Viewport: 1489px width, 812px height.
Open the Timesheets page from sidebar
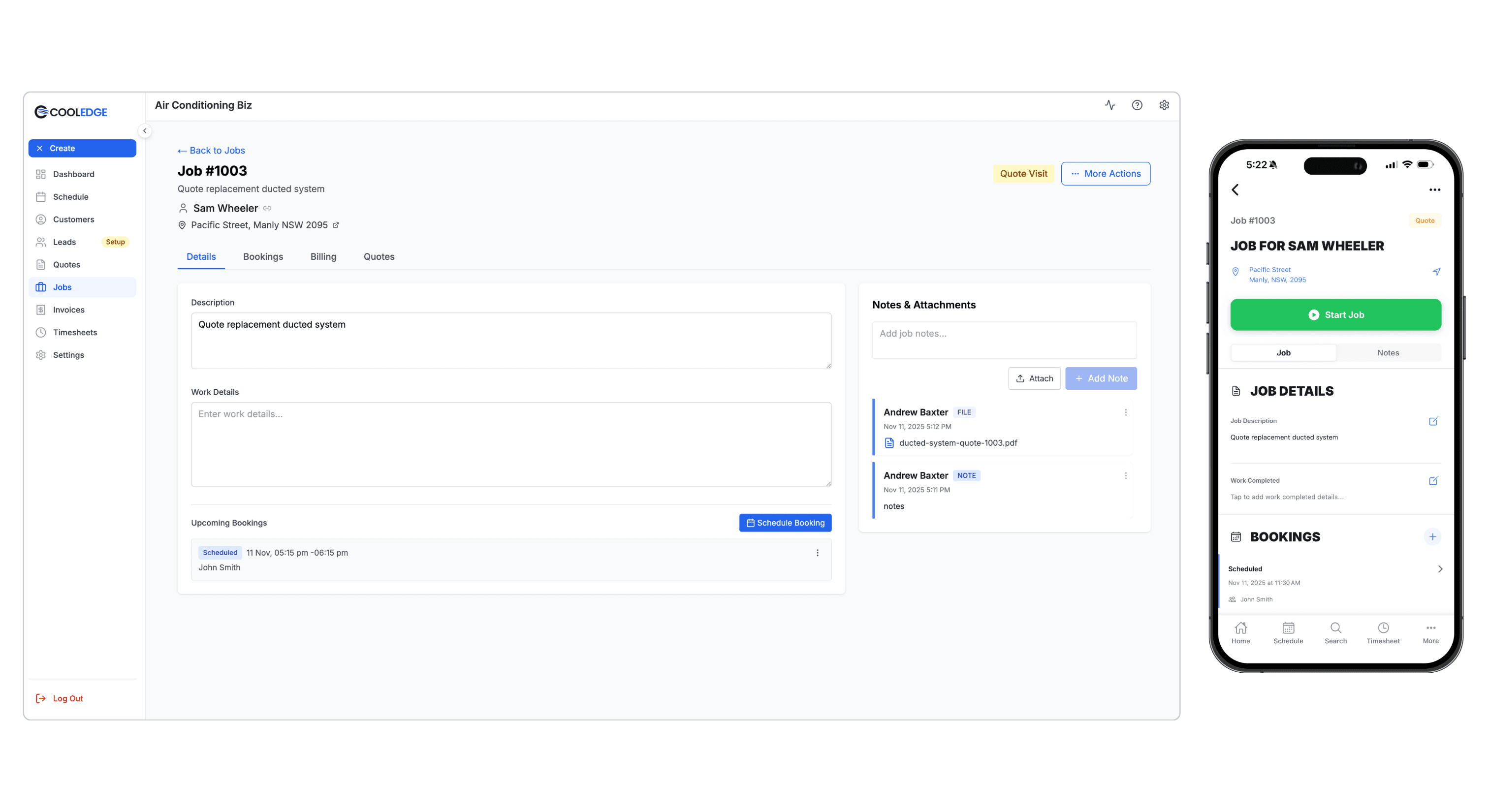(74, 332)
